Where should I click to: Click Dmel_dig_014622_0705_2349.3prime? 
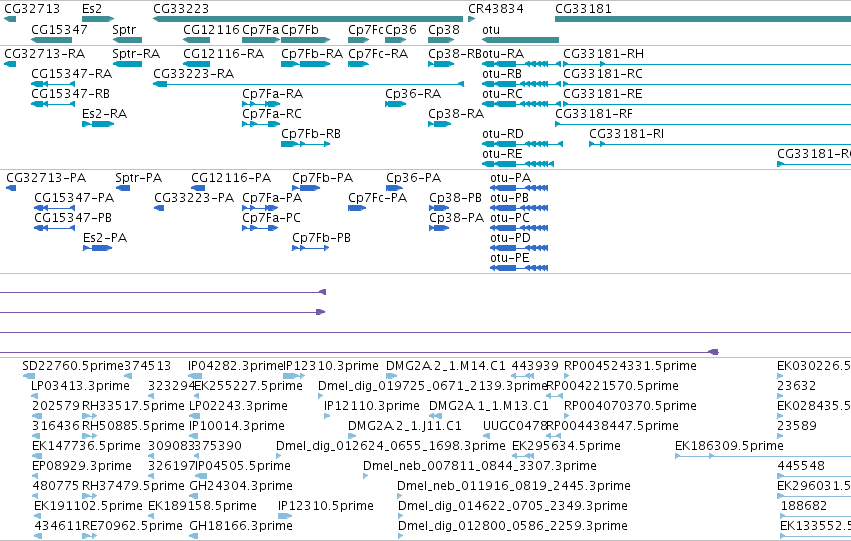point(401,515)
